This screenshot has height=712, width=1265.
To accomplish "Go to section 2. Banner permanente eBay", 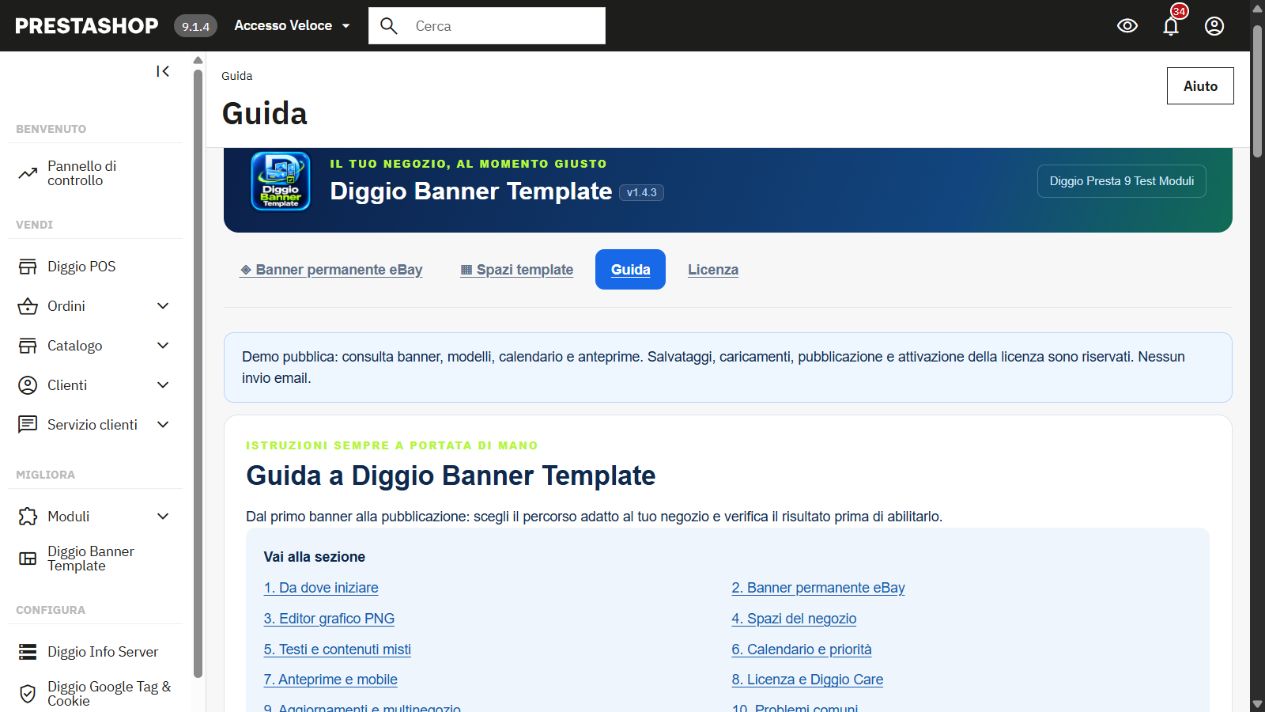I will (x=818, y=588).
